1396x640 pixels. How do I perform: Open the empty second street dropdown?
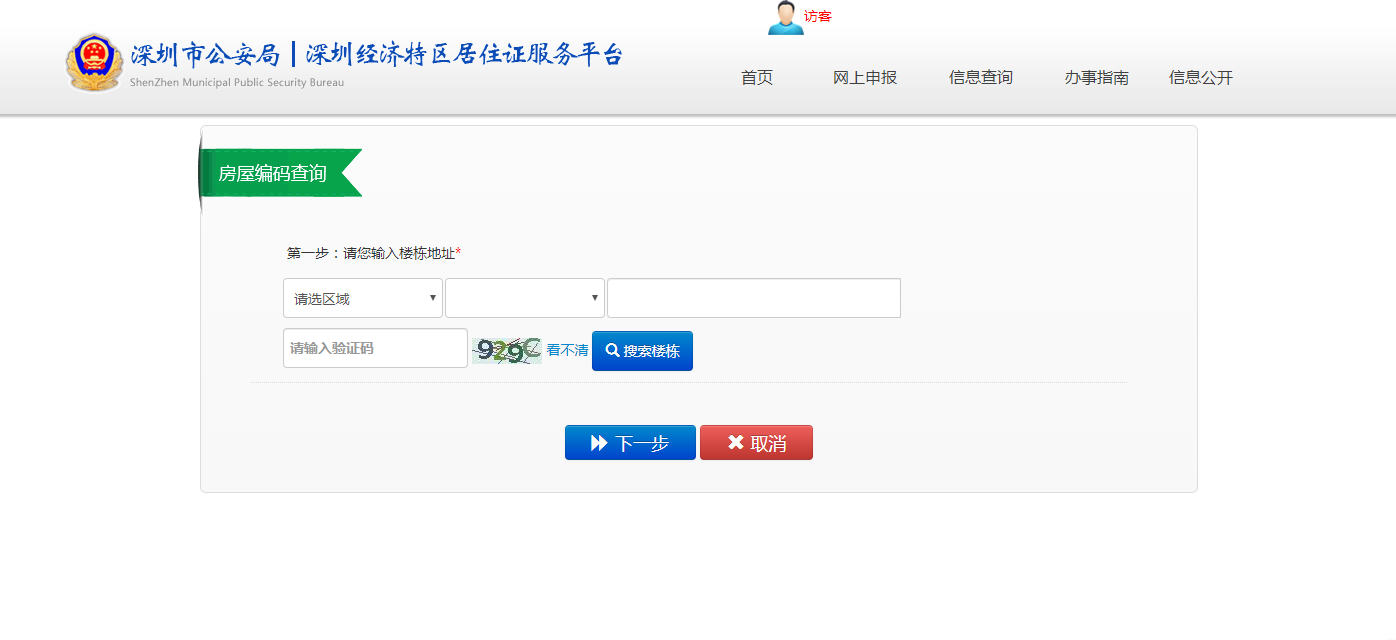tap(525, 298)
